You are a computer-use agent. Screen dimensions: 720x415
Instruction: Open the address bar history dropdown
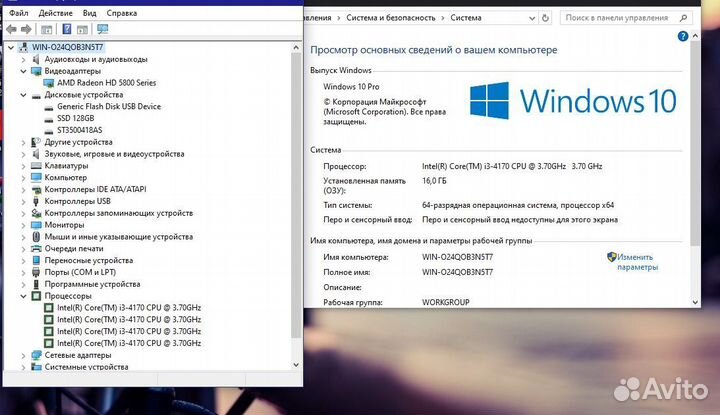pyautogui.click(x=532, y=18)
